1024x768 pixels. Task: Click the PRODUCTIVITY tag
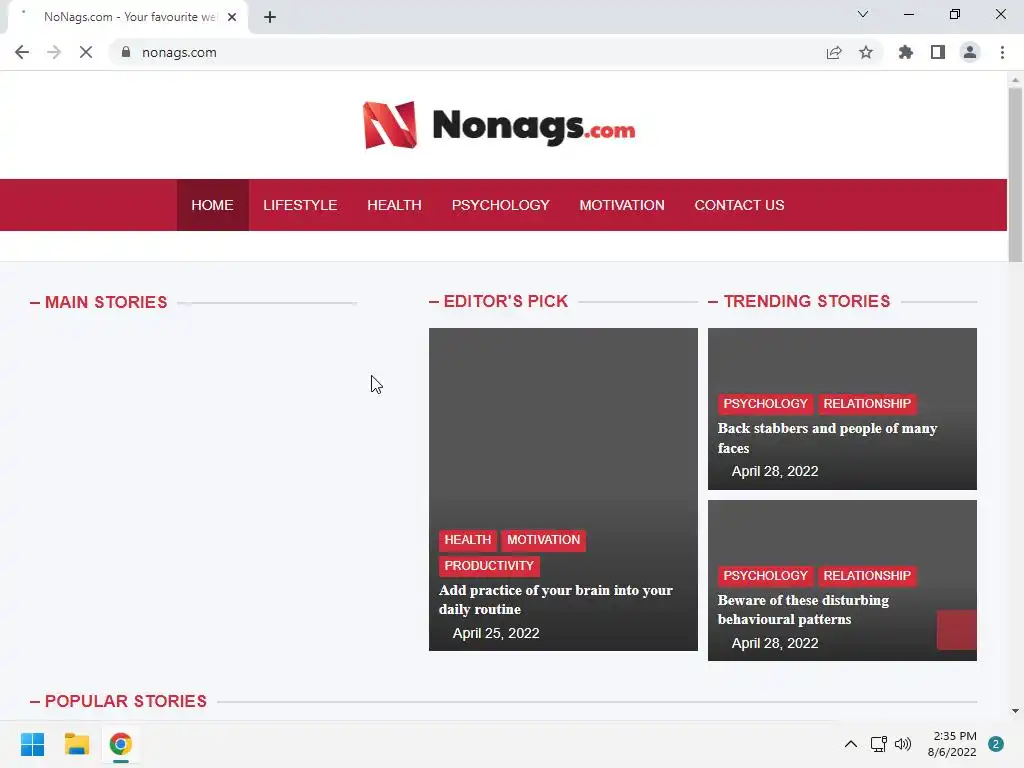pos(489,566)
